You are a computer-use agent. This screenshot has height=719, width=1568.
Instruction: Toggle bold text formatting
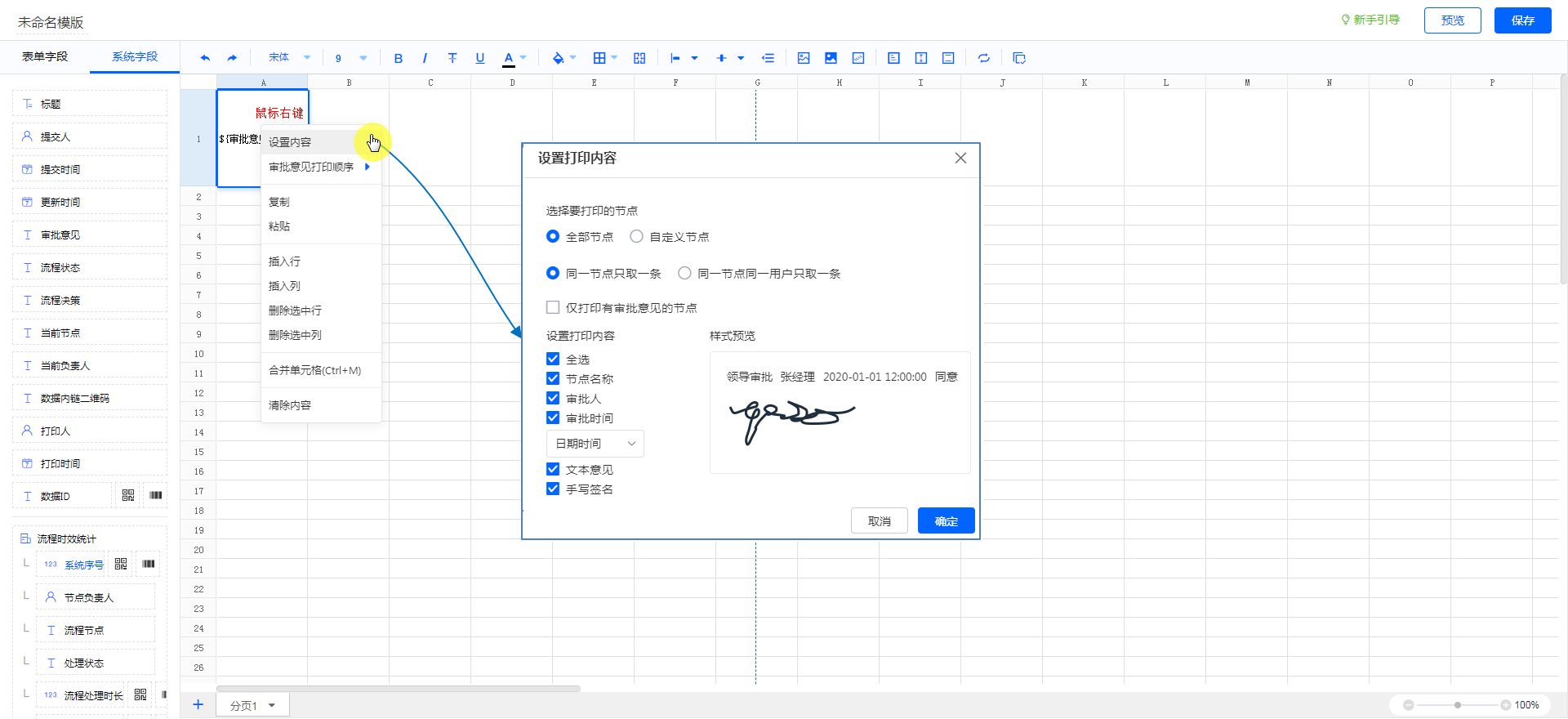pos(398,58)
